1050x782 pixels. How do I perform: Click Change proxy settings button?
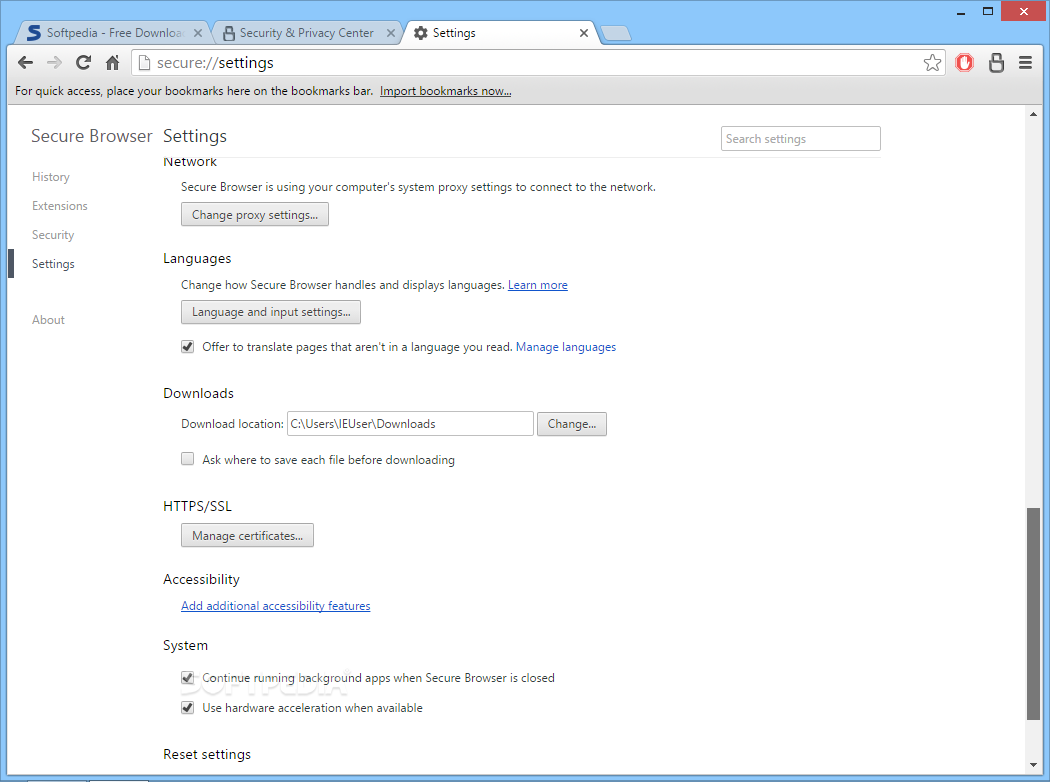[254, 214]
